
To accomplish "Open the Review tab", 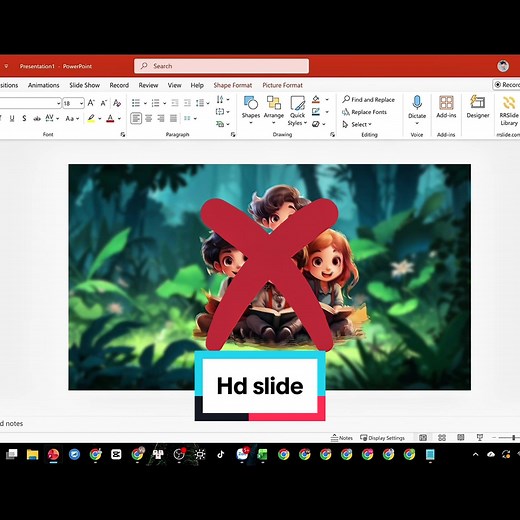I will point(148,85).
